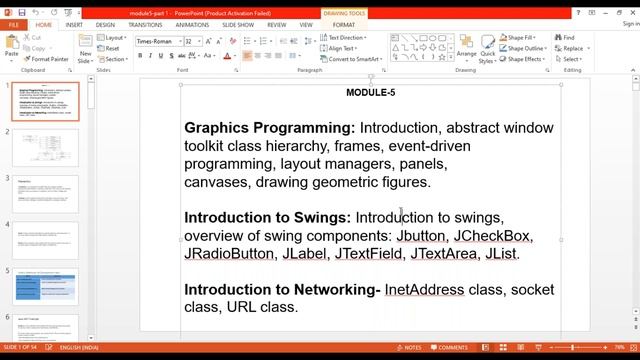Click the Save icon in quick access
The height and width of the screenshot is (360, 640).
22,13
